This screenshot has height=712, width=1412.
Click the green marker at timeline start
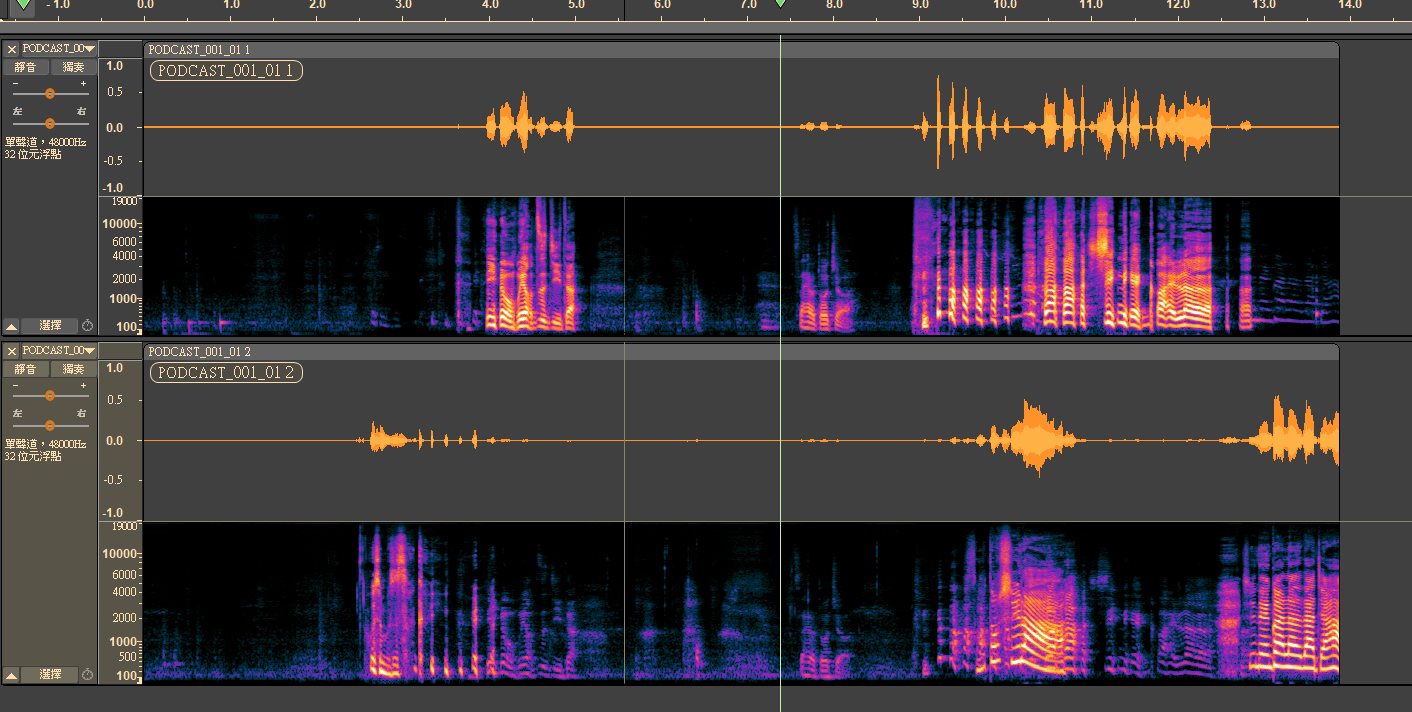pyautogui.click(x=24, y=5)
